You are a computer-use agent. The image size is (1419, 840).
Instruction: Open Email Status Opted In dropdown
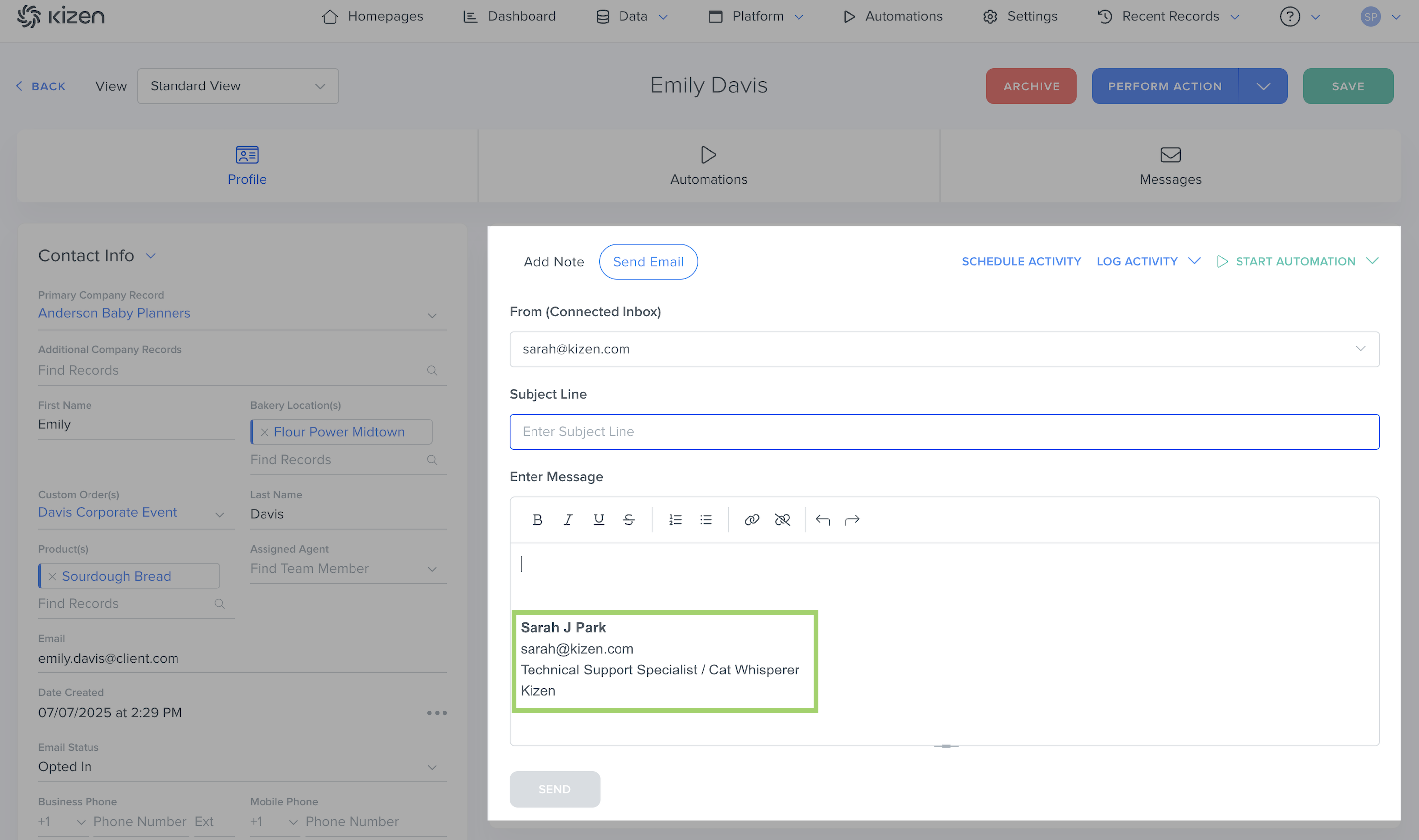pos(432,767)
